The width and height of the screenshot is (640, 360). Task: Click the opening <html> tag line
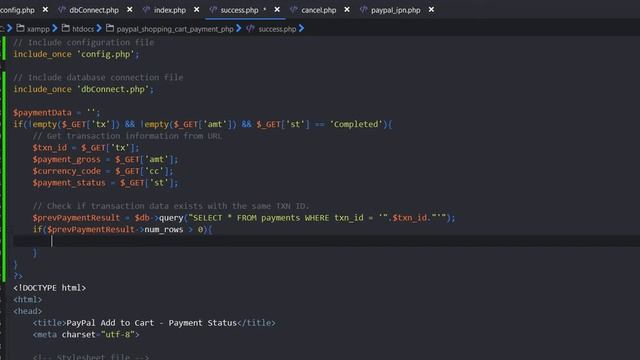27,300
